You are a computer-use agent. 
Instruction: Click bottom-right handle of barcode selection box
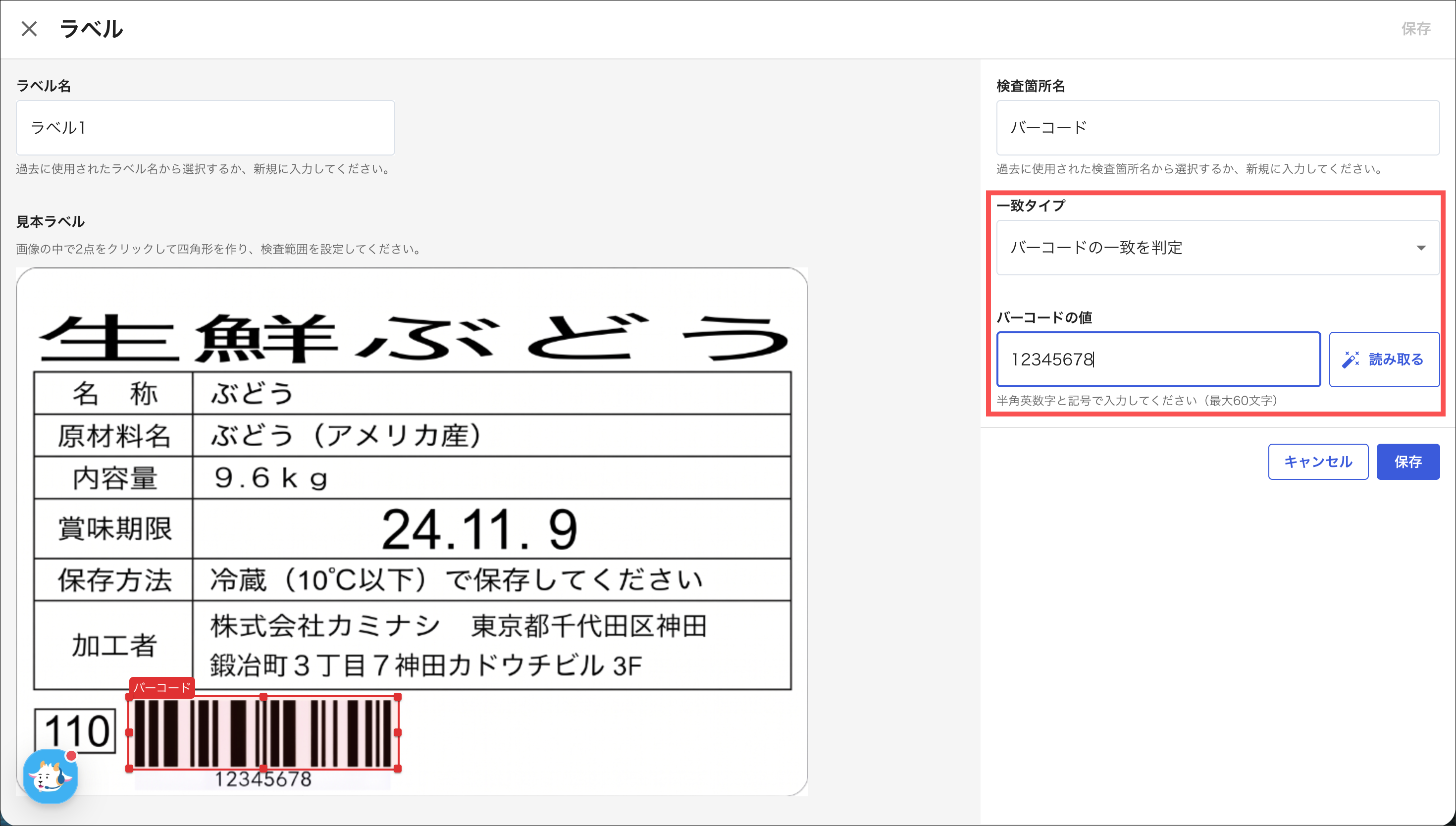398,769
